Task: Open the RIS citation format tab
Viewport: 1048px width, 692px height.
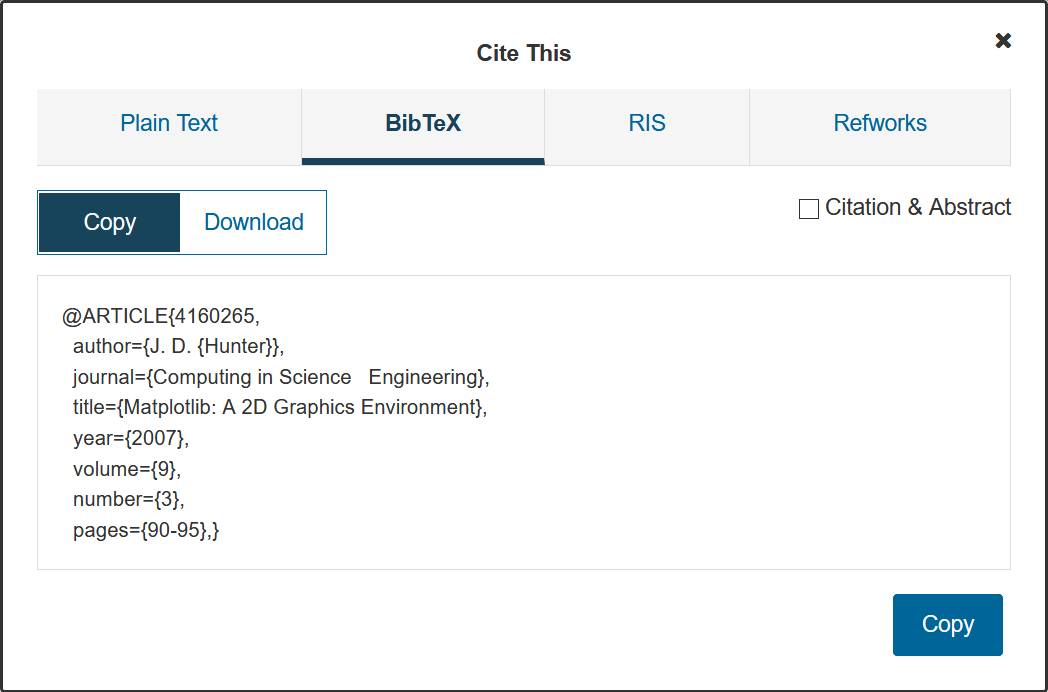Action: tap(646, 122)
